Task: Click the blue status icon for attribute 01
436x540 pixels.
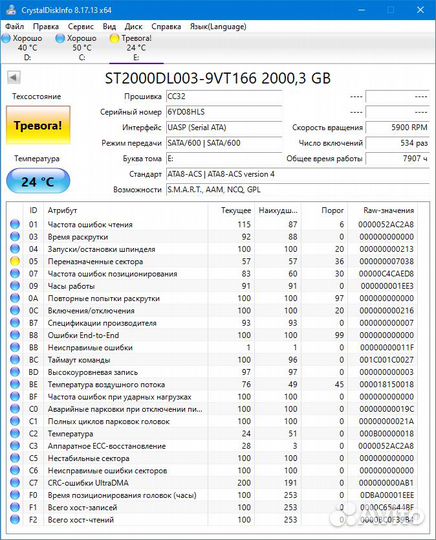Action: [15, 224]
